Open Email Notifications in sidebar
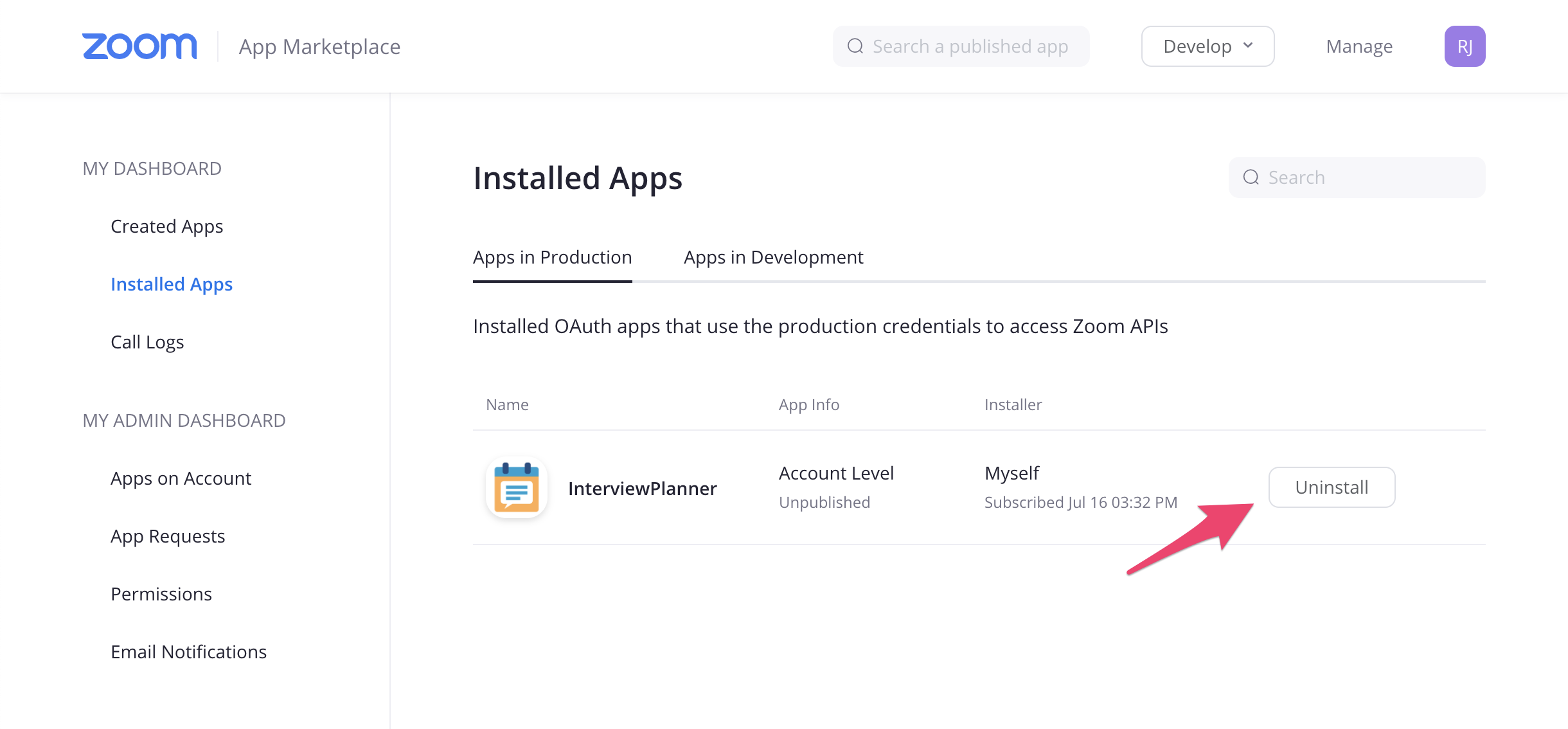This screenshot has height=729, width=1568. 188,652
